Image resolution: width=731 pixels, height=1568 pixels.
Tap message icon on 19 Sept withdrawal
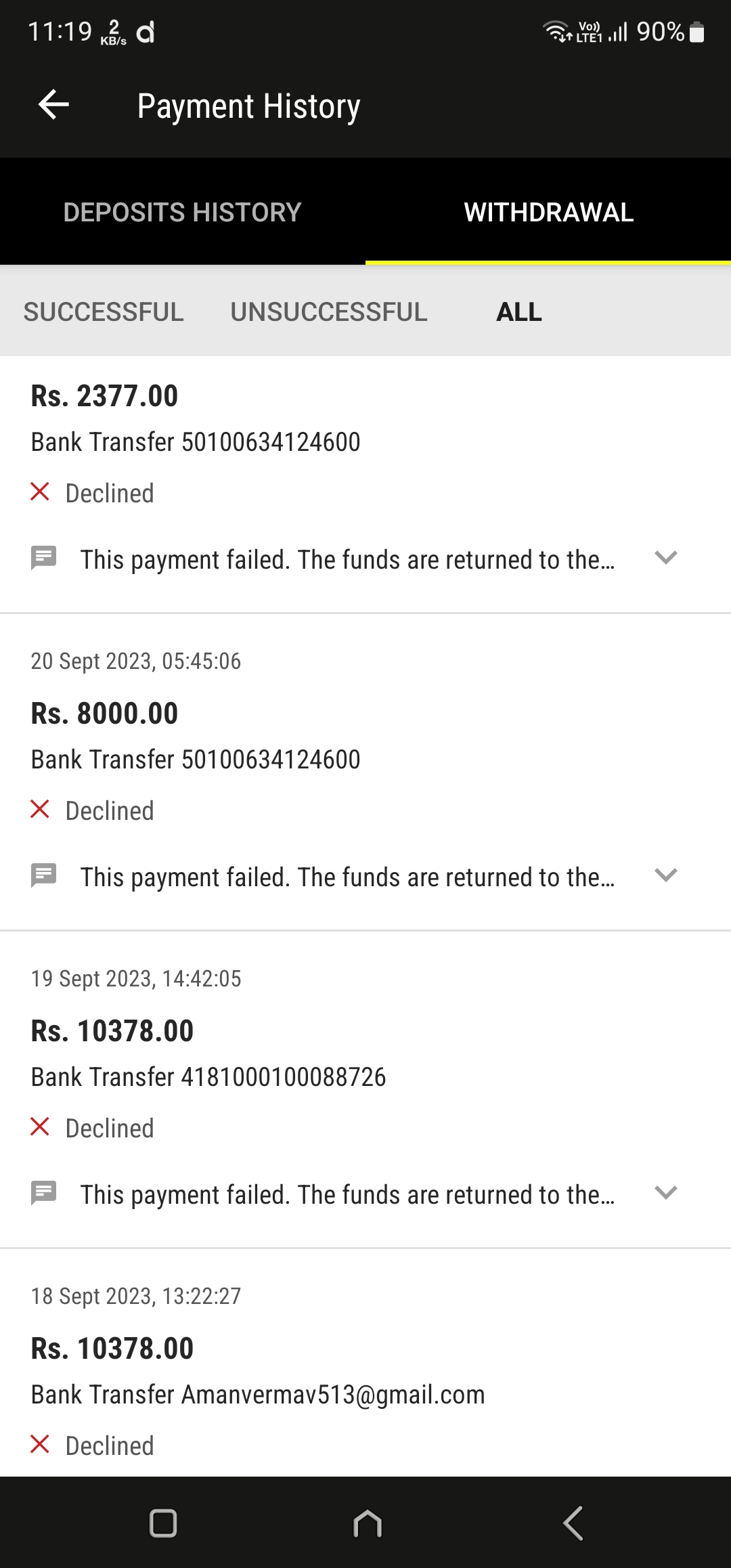(x=44, y=1193)
